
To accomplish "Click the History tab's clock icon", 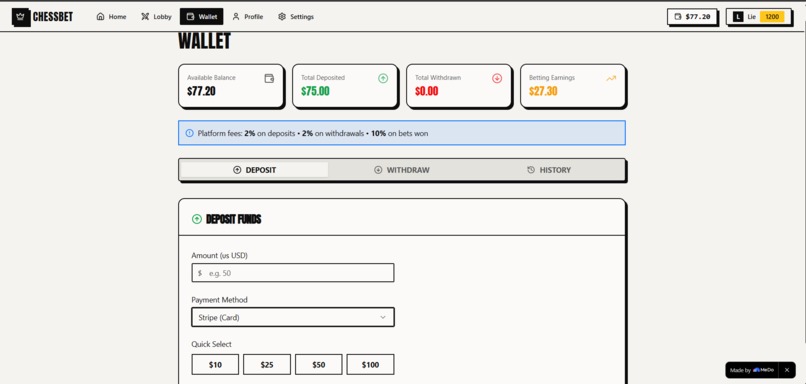I will click(x=531, y=170).
